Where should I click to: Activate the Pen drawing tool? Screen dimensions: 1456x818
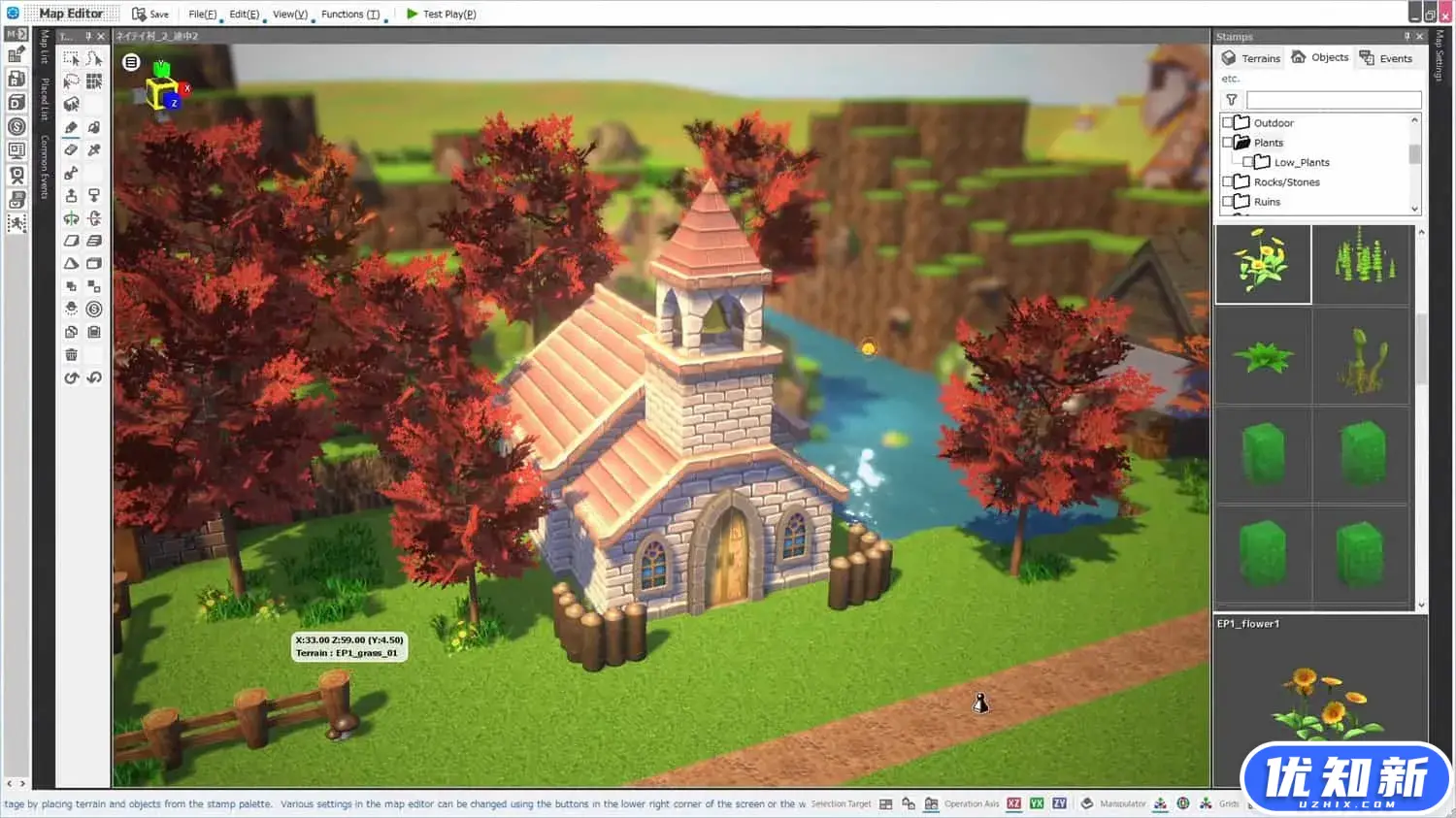tap(71, 127)
